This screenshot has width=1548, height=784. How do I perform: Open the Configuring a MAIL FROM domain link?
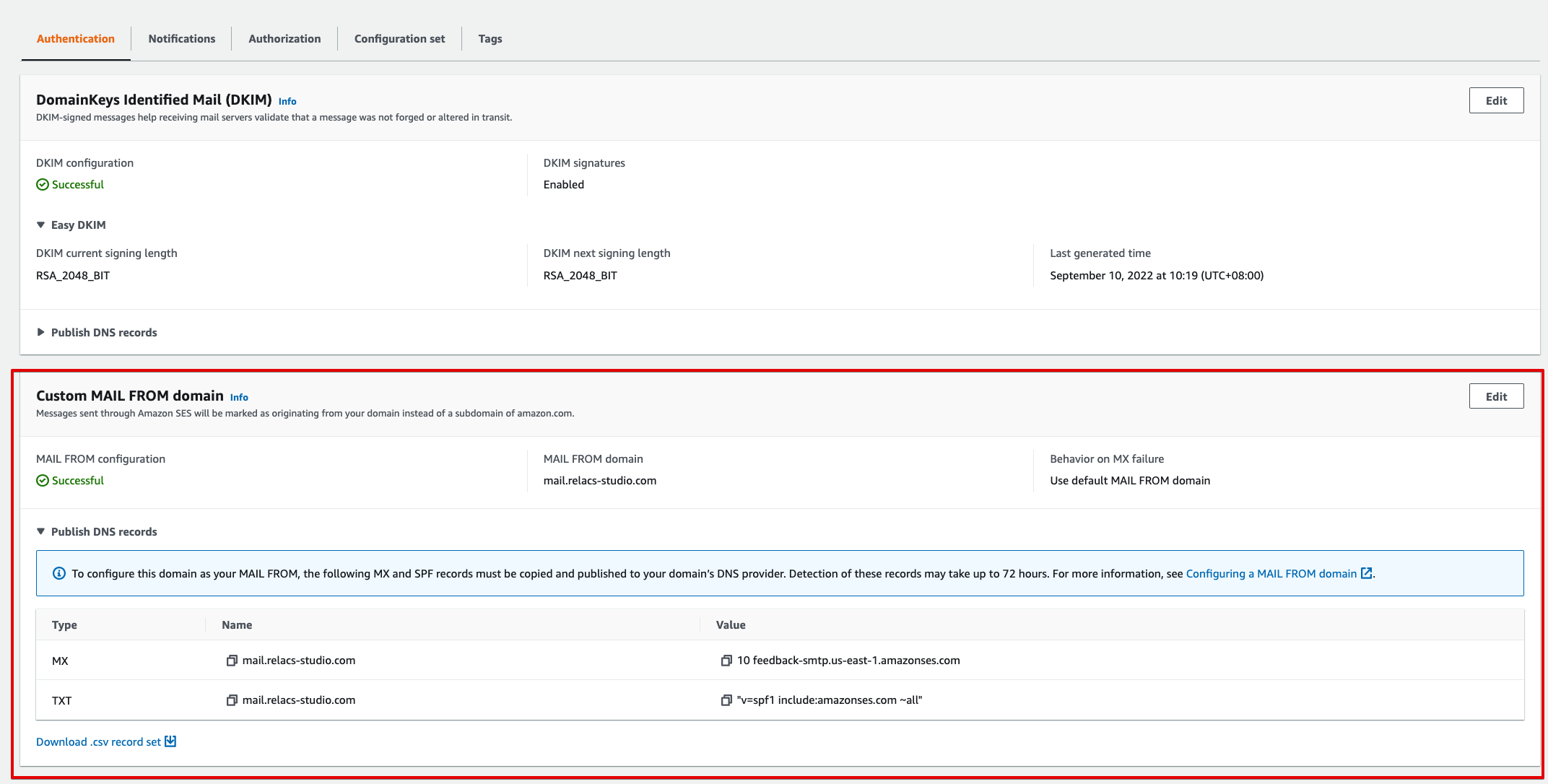pyautogui.click(x=1271, y=574)
